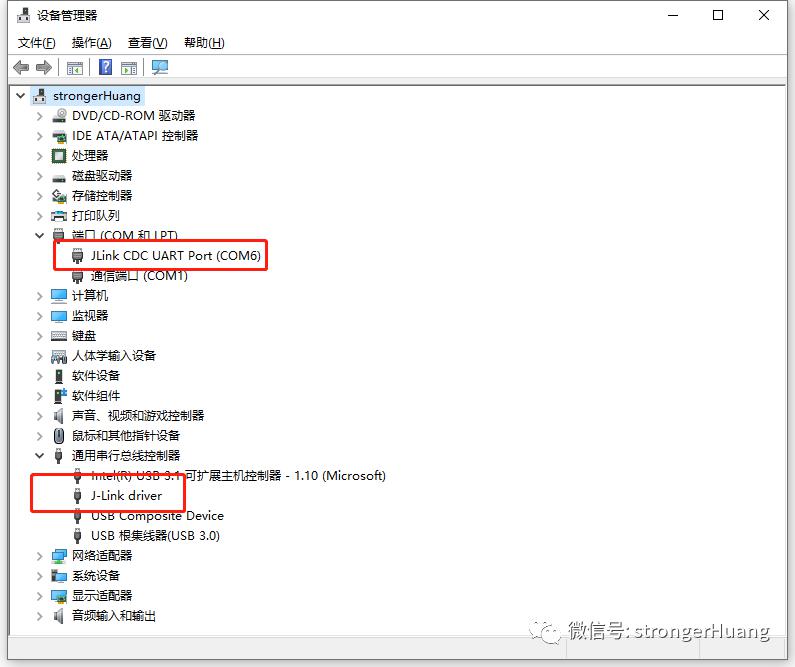Click the 存储控制器 storage controller icon
Screen dimensions: 795x667
coord(59,196)
